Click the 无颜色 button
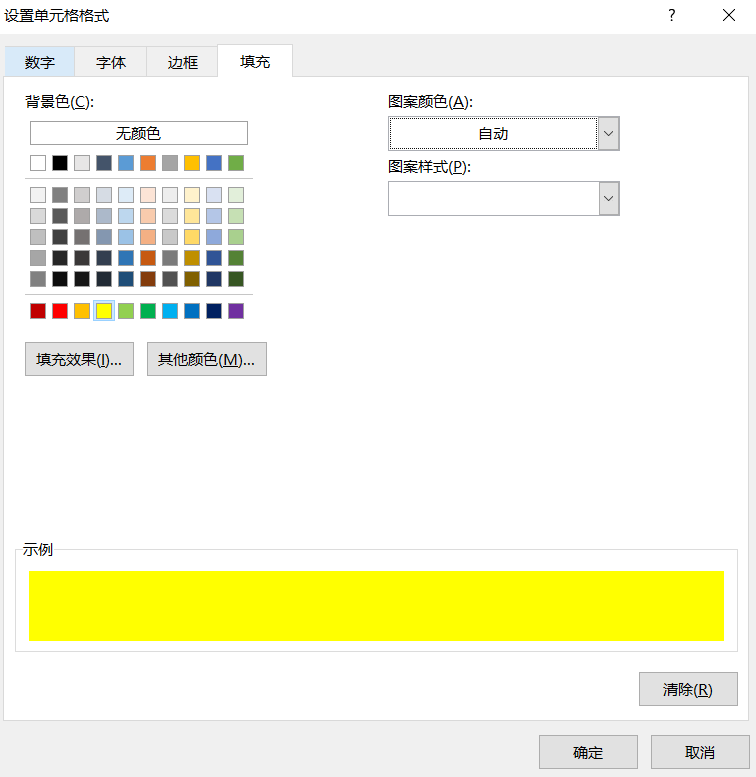Screen dimensions: 756x777 (139, 133)
